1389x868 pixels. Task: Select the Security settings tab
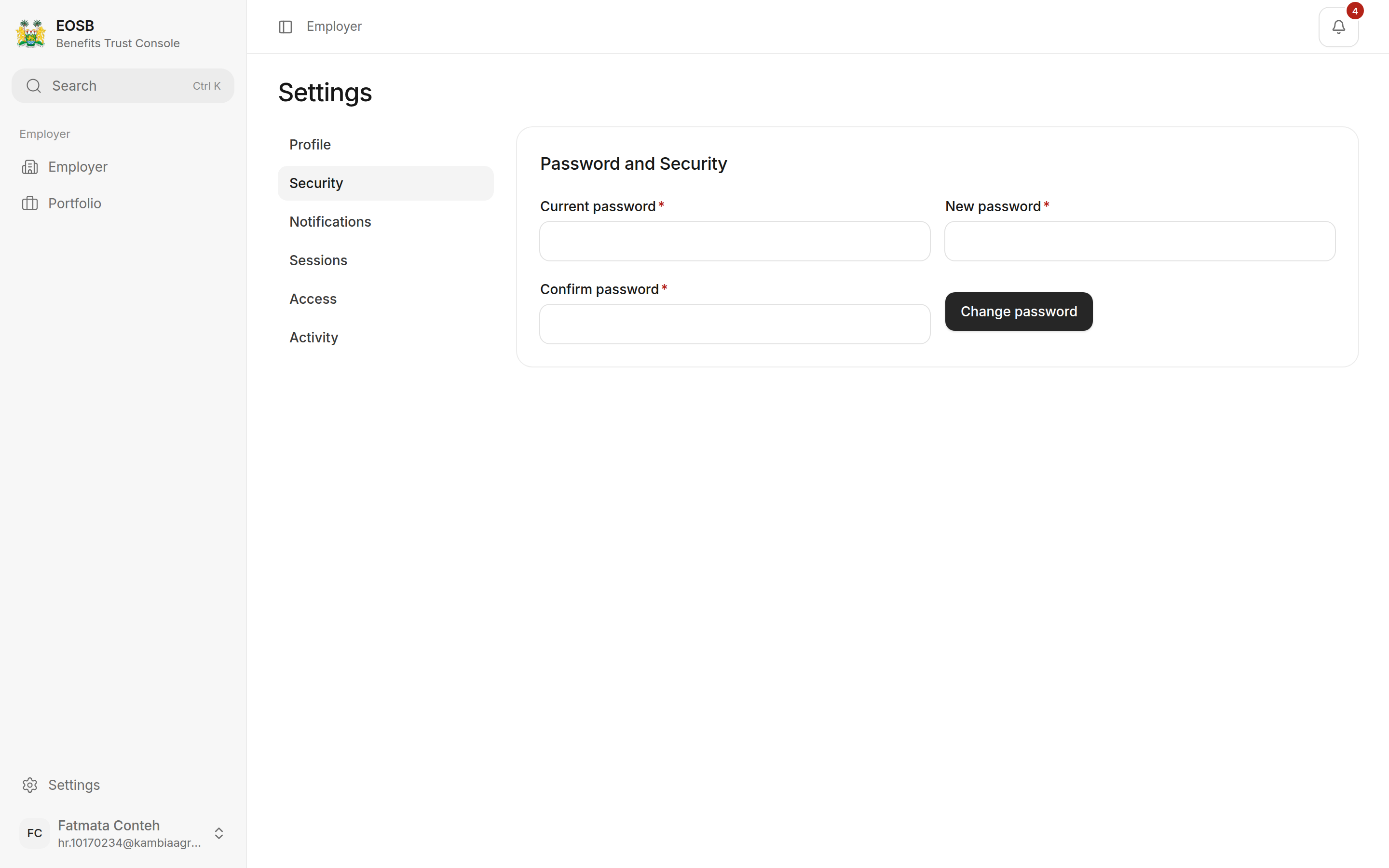point(386,183)
